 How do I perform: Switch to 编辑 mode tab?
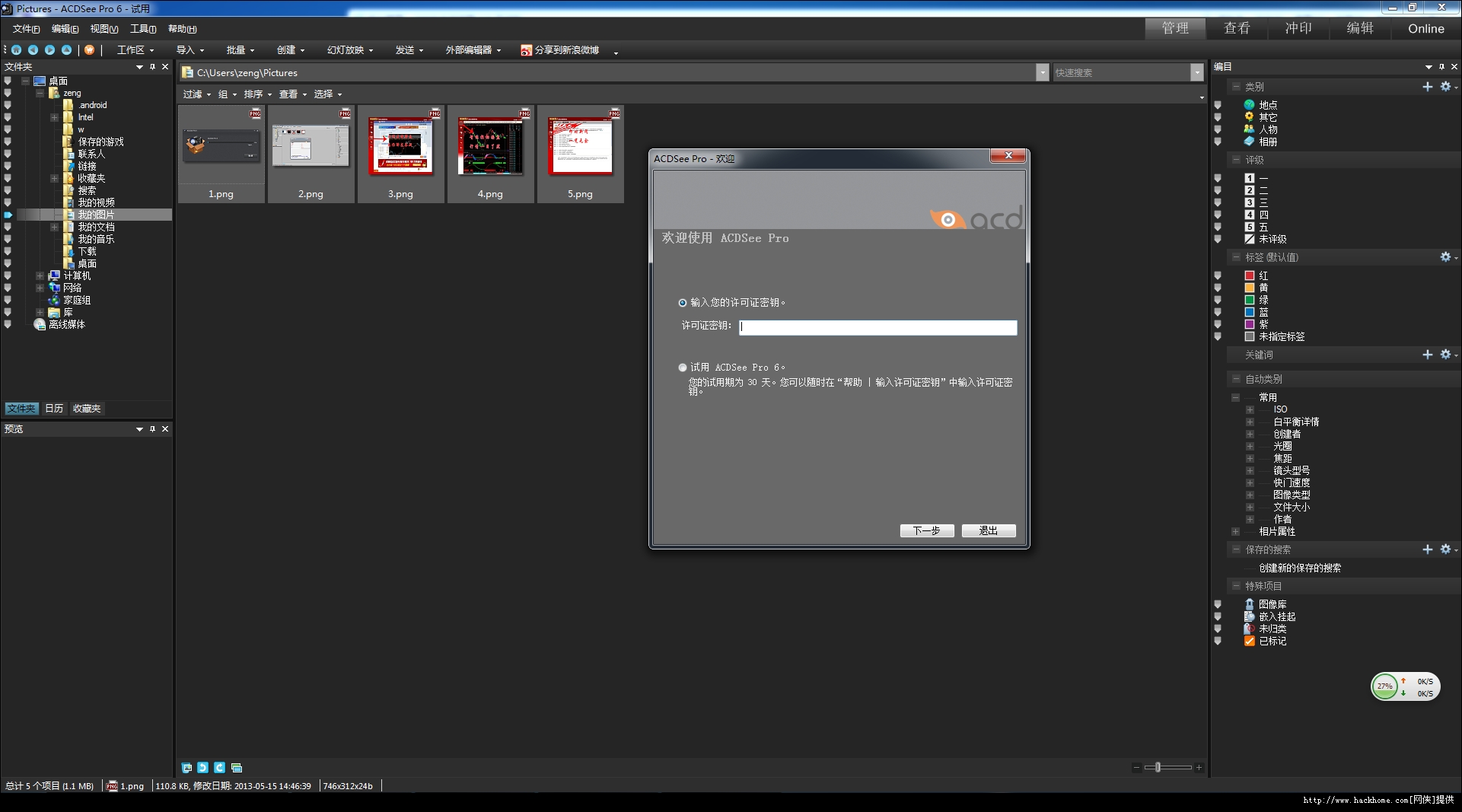click(x=1360, y=28)
